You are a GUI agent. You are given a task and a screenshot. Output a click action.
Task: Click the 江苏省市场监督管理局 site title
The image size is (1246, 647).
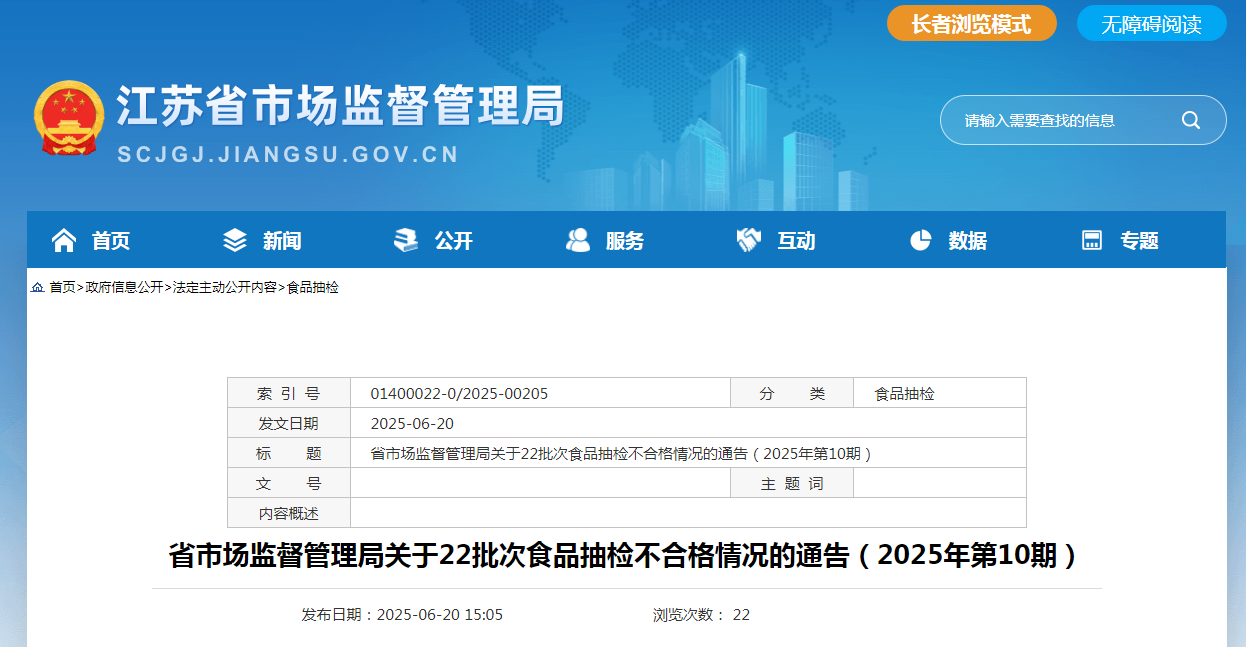click(340, 106)
